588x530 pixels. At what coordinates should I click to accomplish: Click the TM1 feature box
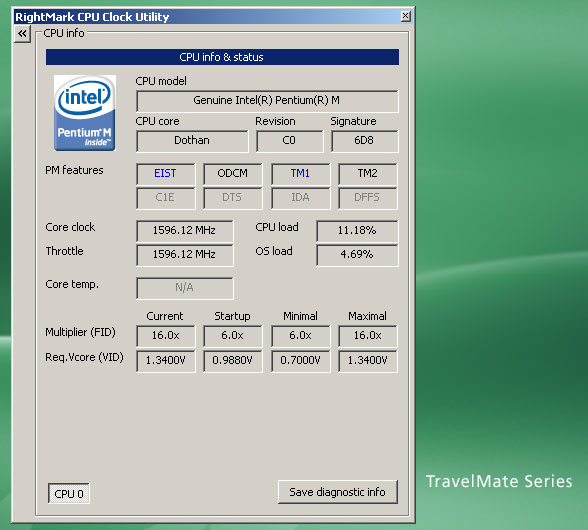tap(300, 174)
